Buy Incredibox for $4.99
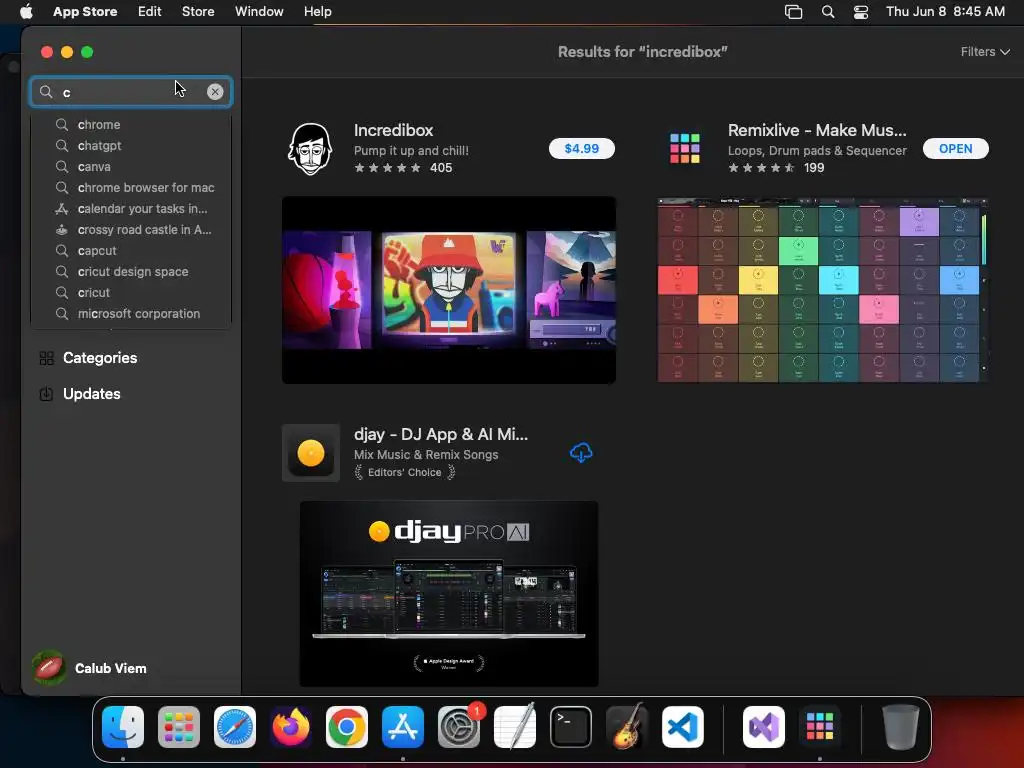 pos(581,148)
